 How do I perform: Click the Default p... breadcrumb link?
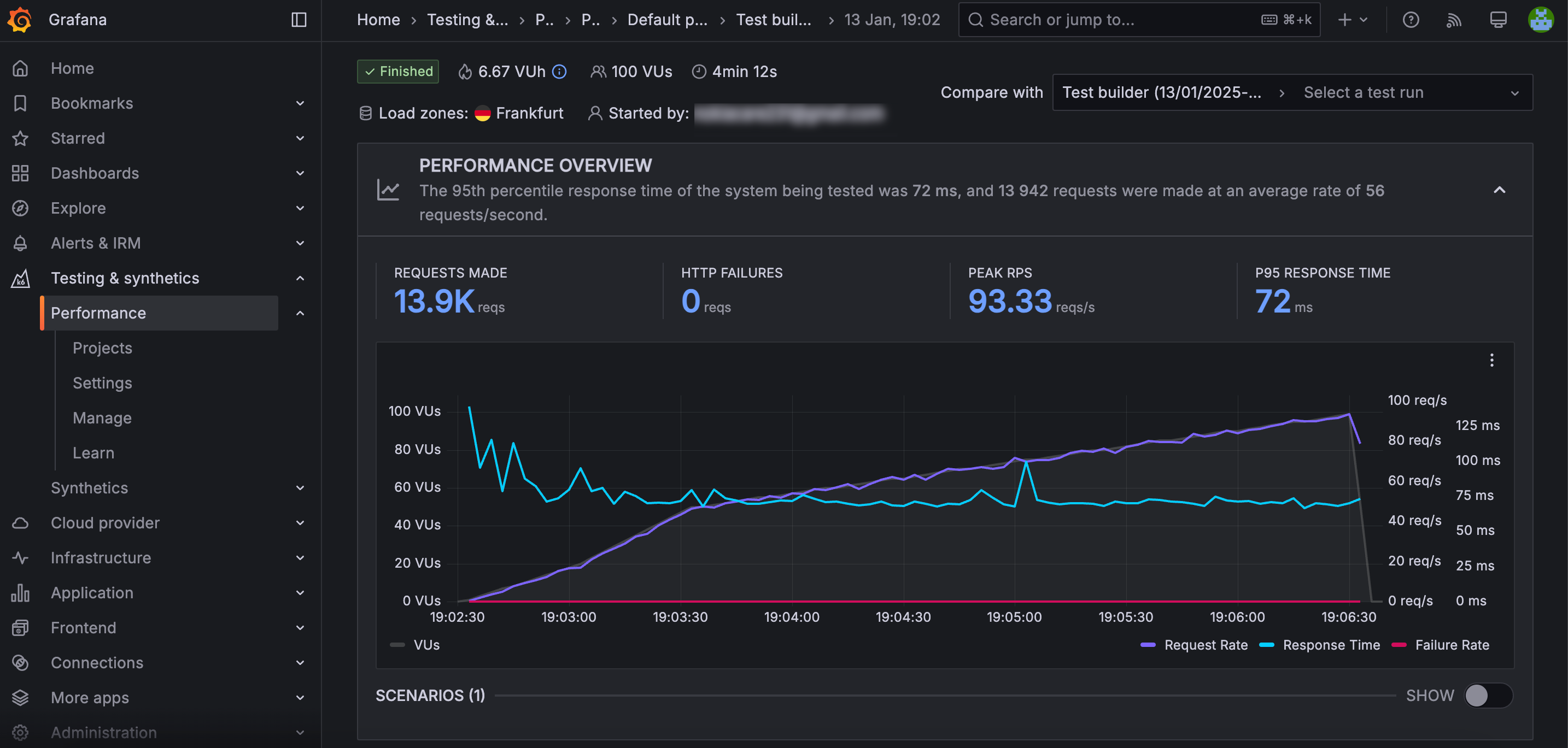point(668,20)
